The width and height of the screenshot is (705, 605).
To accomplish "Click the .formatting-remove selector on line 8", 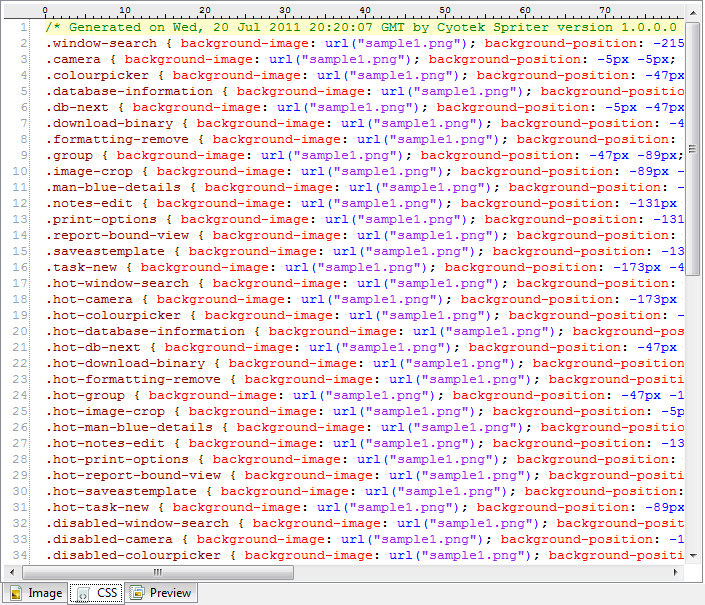I will pyautogui.click(x=117, y=139).
